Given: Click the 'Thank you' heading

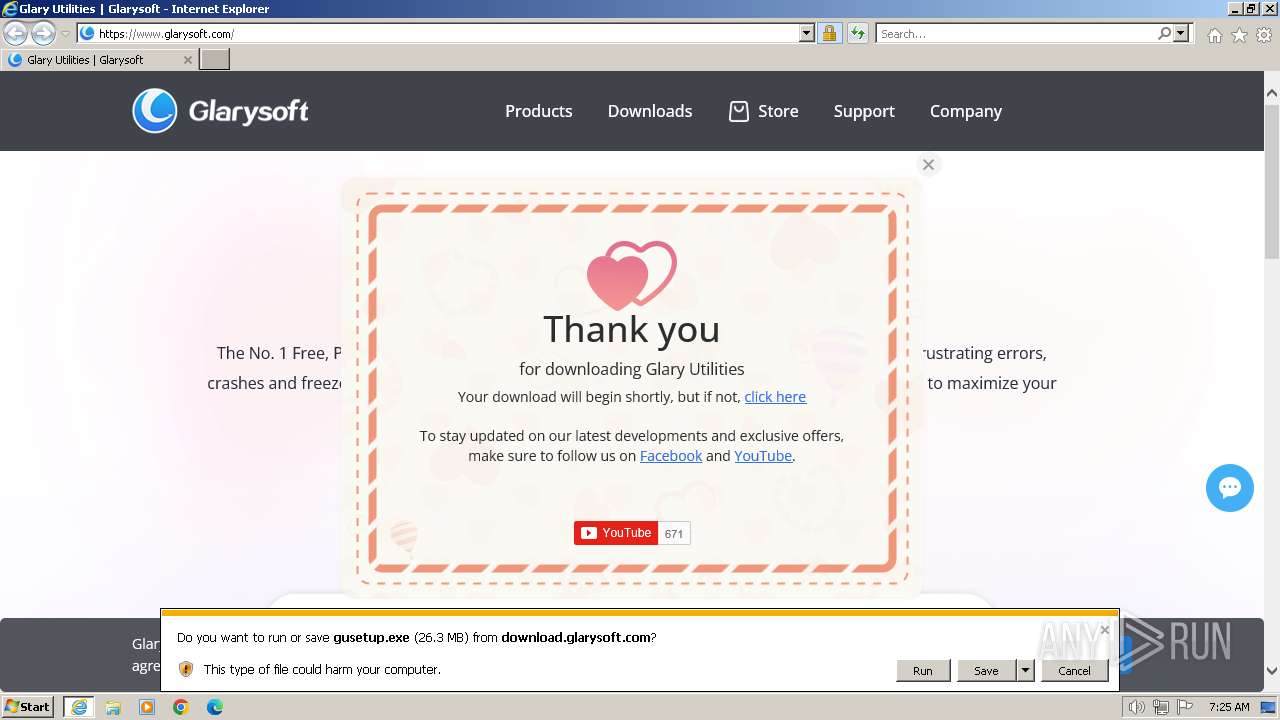Looking at the screenshot, I should (632, 329).
